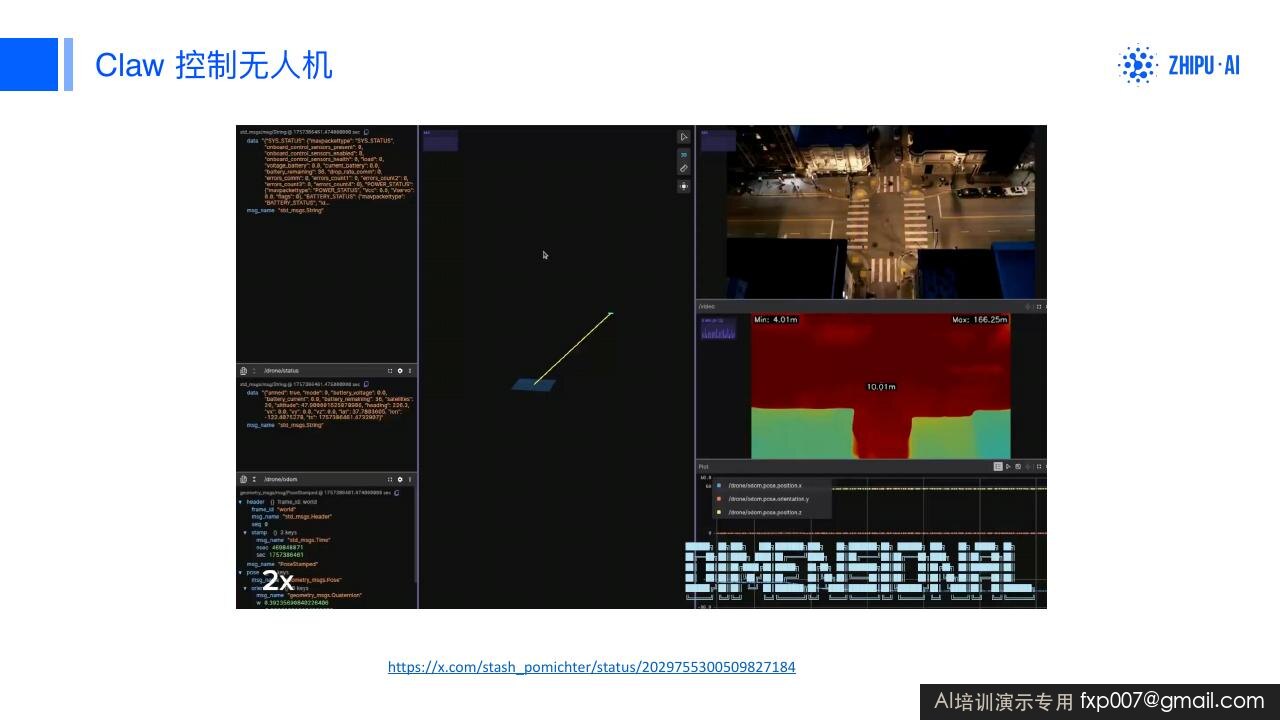Click the publish tool in 3D panel toolbar
This screenshot has width=1280, height=720.
(684, 186)
